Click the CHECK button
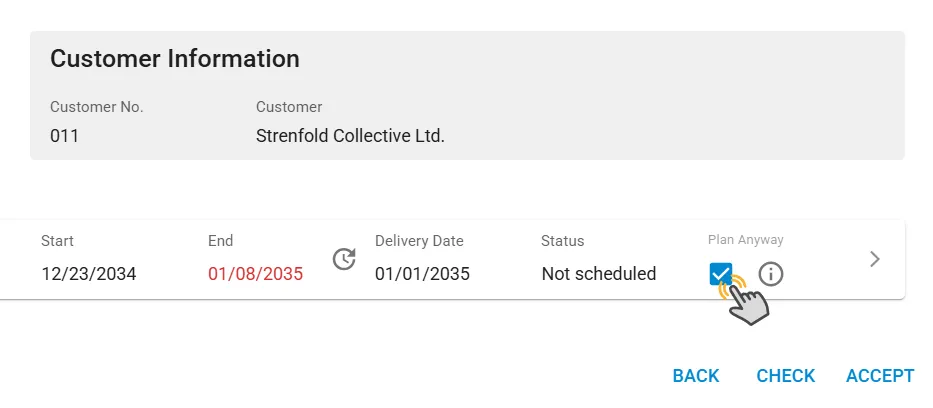 coord(785,376)
